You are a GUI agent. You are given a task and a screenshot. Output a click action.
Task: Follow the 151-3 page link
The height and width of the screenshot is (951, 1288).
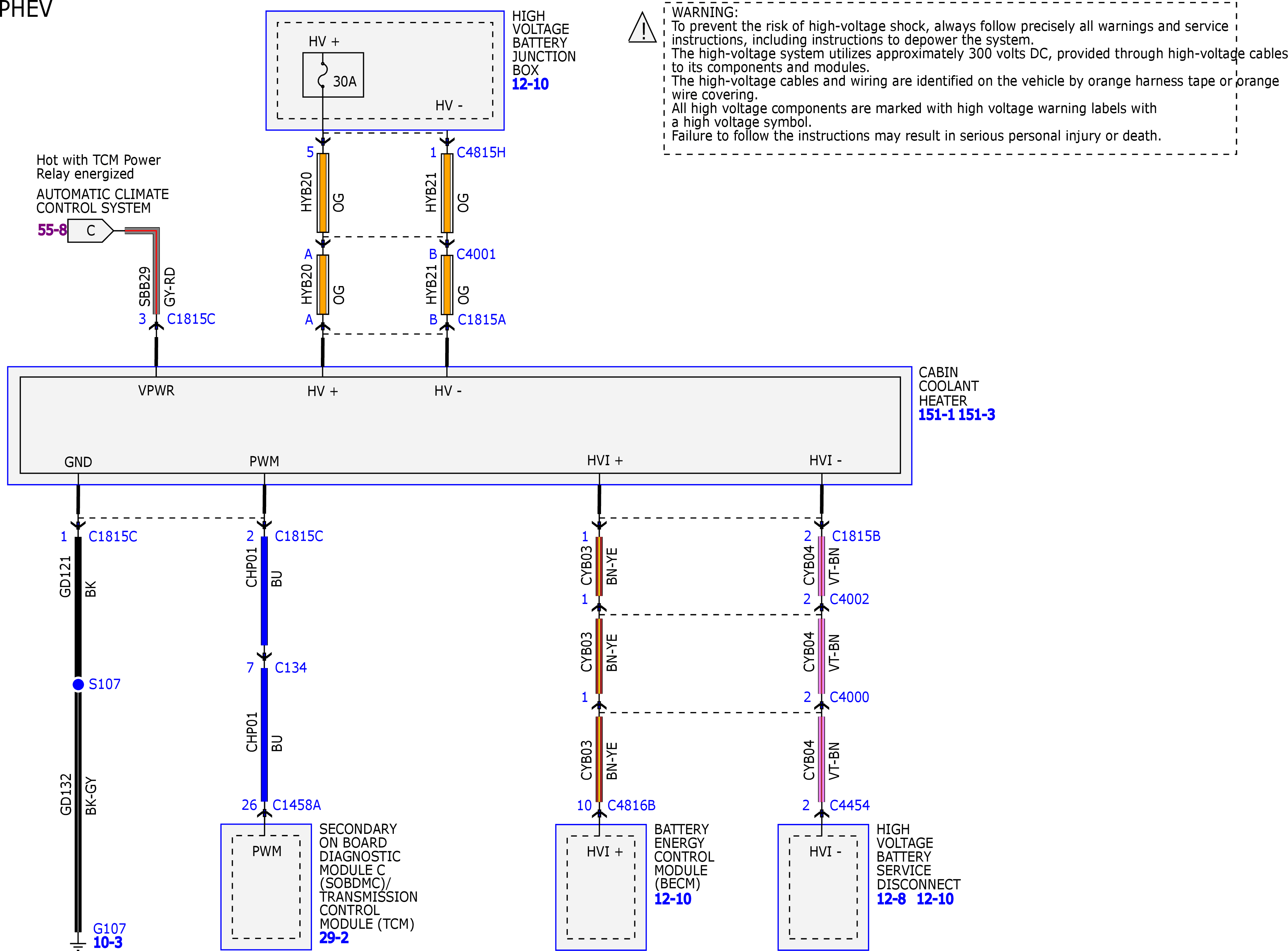[977, 415]
